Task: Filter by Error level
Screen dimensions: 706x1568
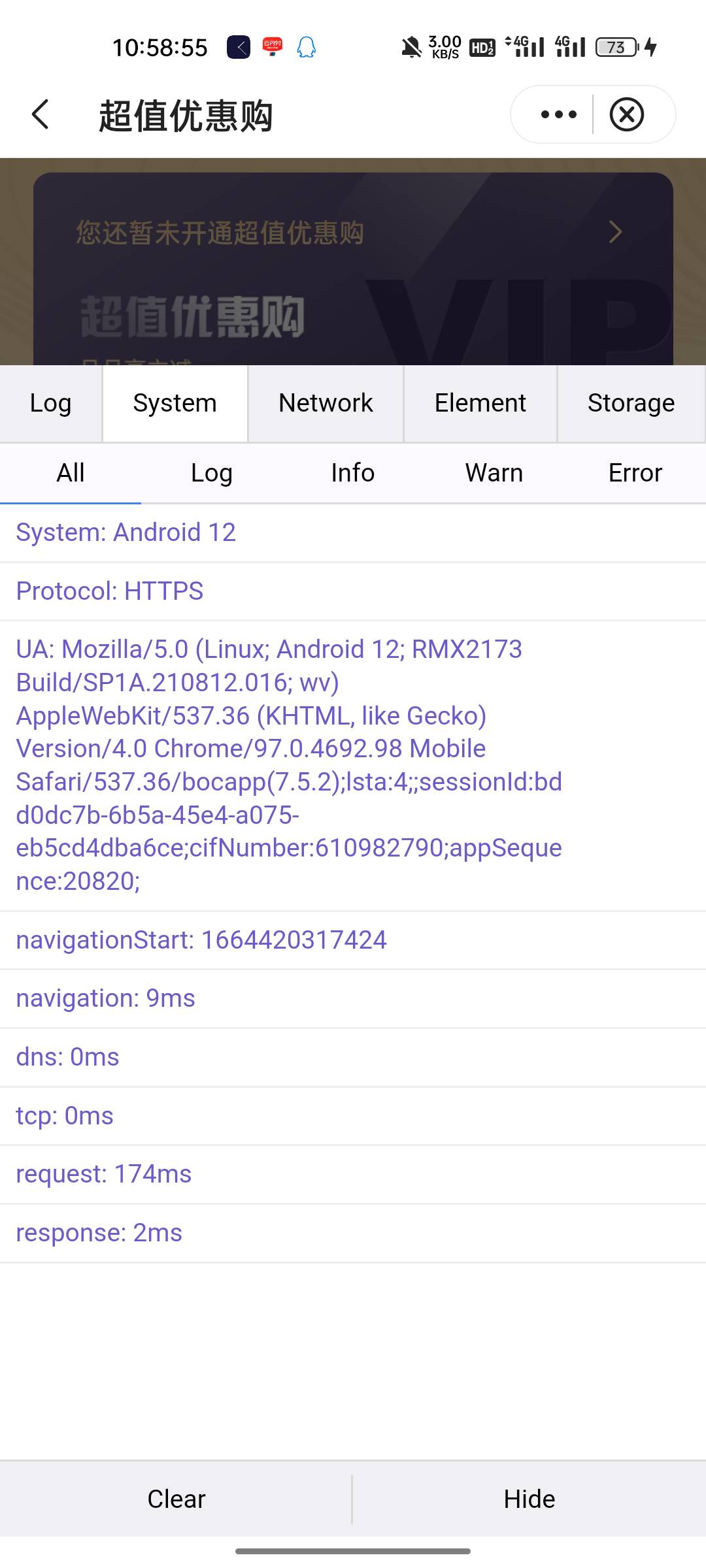Action: (635, 473)
